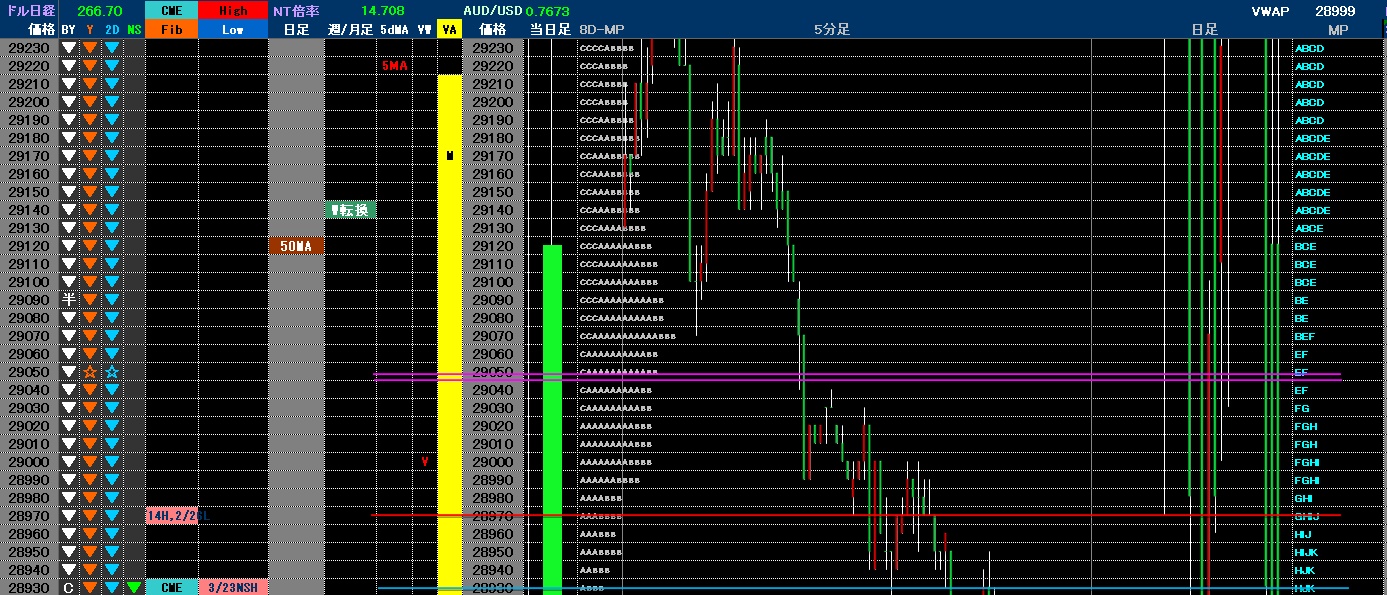Screen dimensions: 1387x595
Task: Click the 0.7673 exchange rate value
Action: pos(548,10)
